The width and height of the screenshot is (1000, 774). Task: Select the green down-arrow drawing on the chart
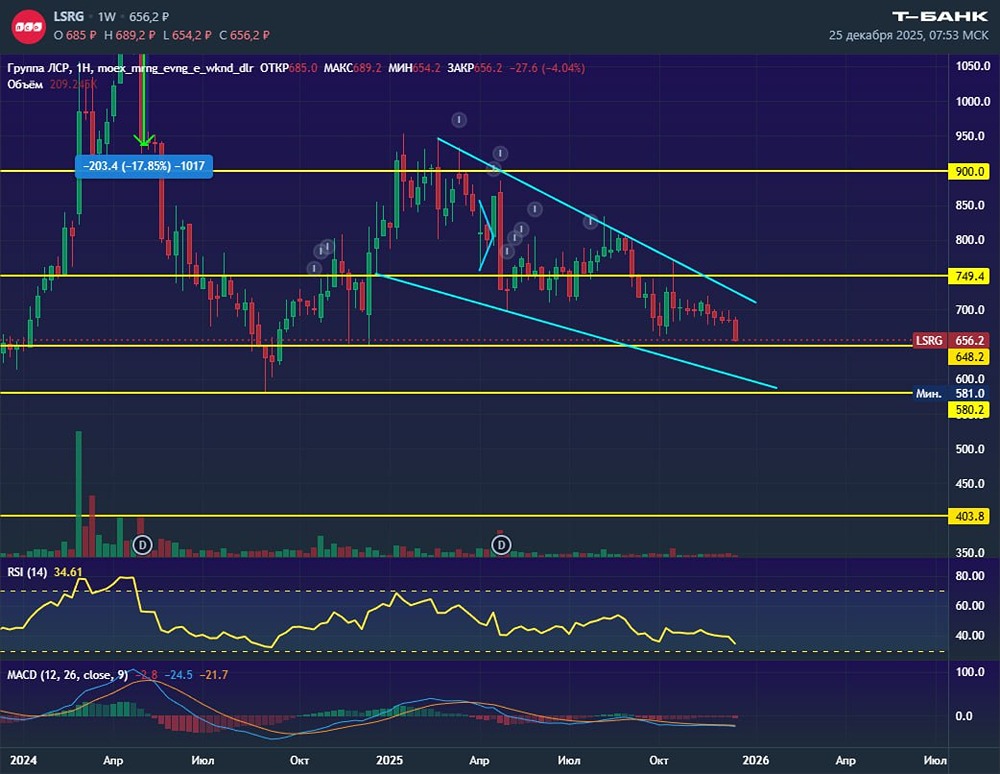[x=143, y=102]
